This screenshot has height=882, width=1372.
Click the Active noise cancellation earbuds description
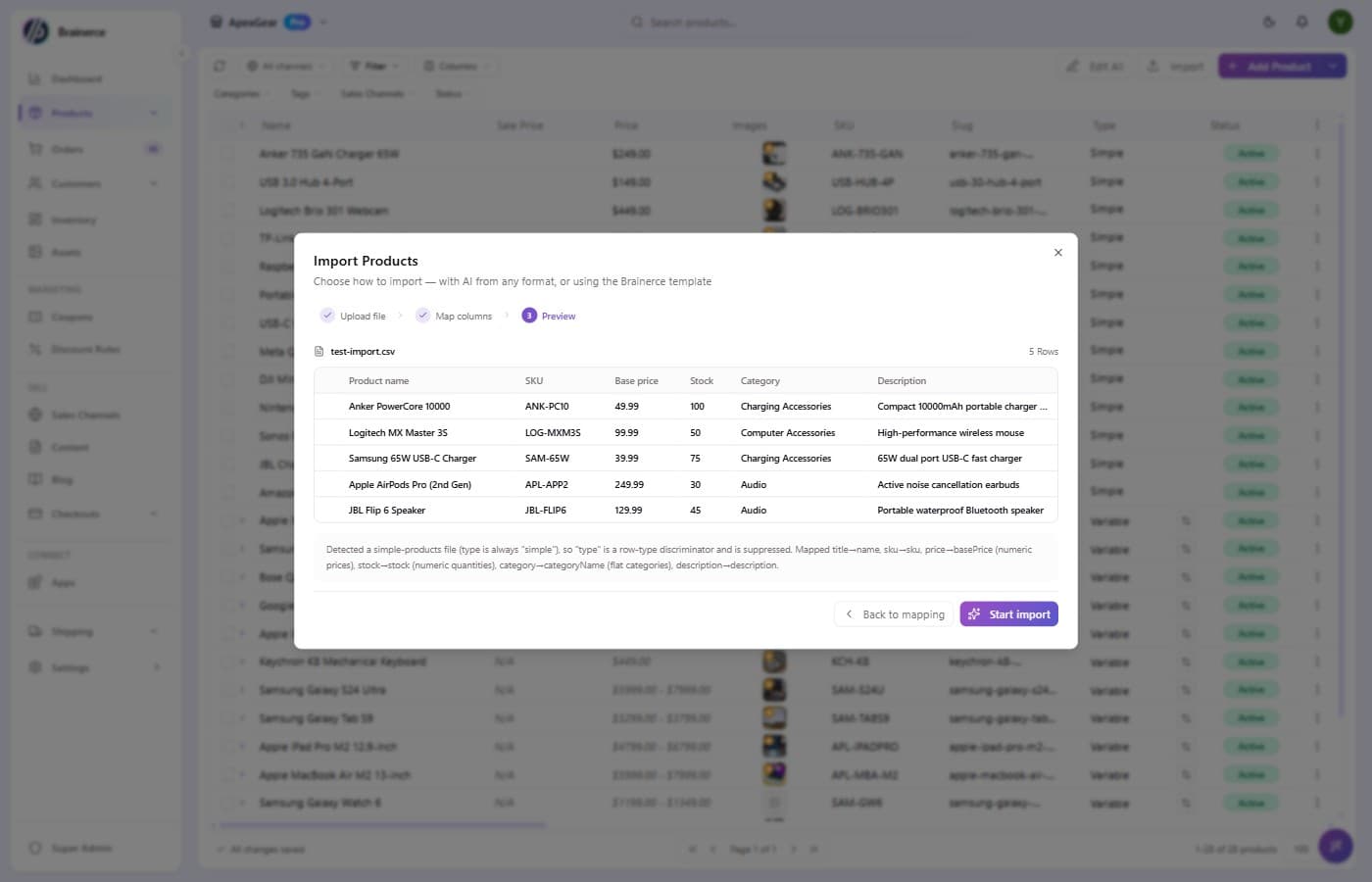tap(949, 484)
